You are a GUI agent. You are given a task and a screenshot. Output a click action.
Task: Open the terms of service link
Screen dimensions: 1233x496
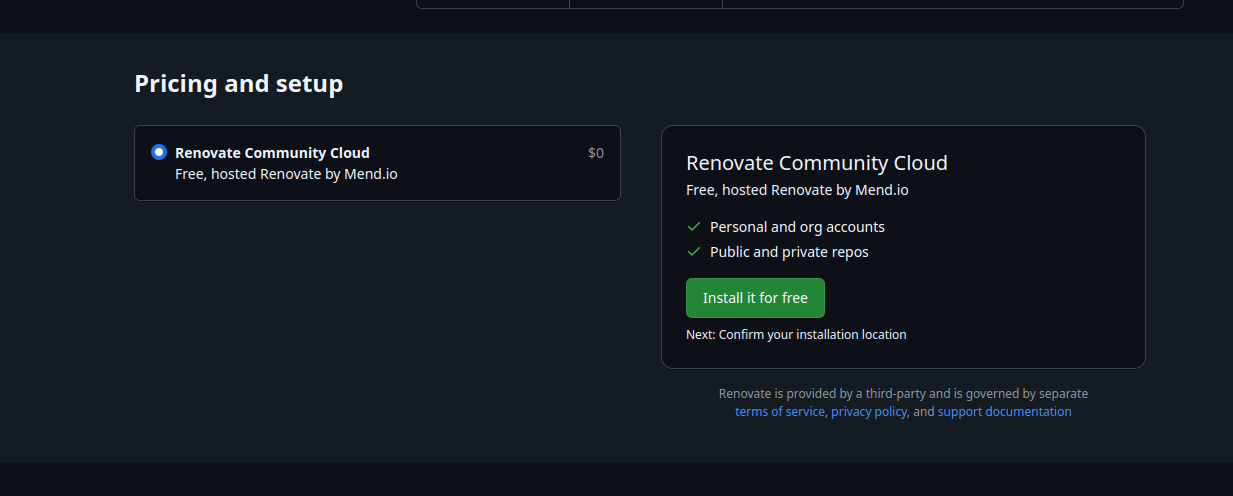point(780,412)
